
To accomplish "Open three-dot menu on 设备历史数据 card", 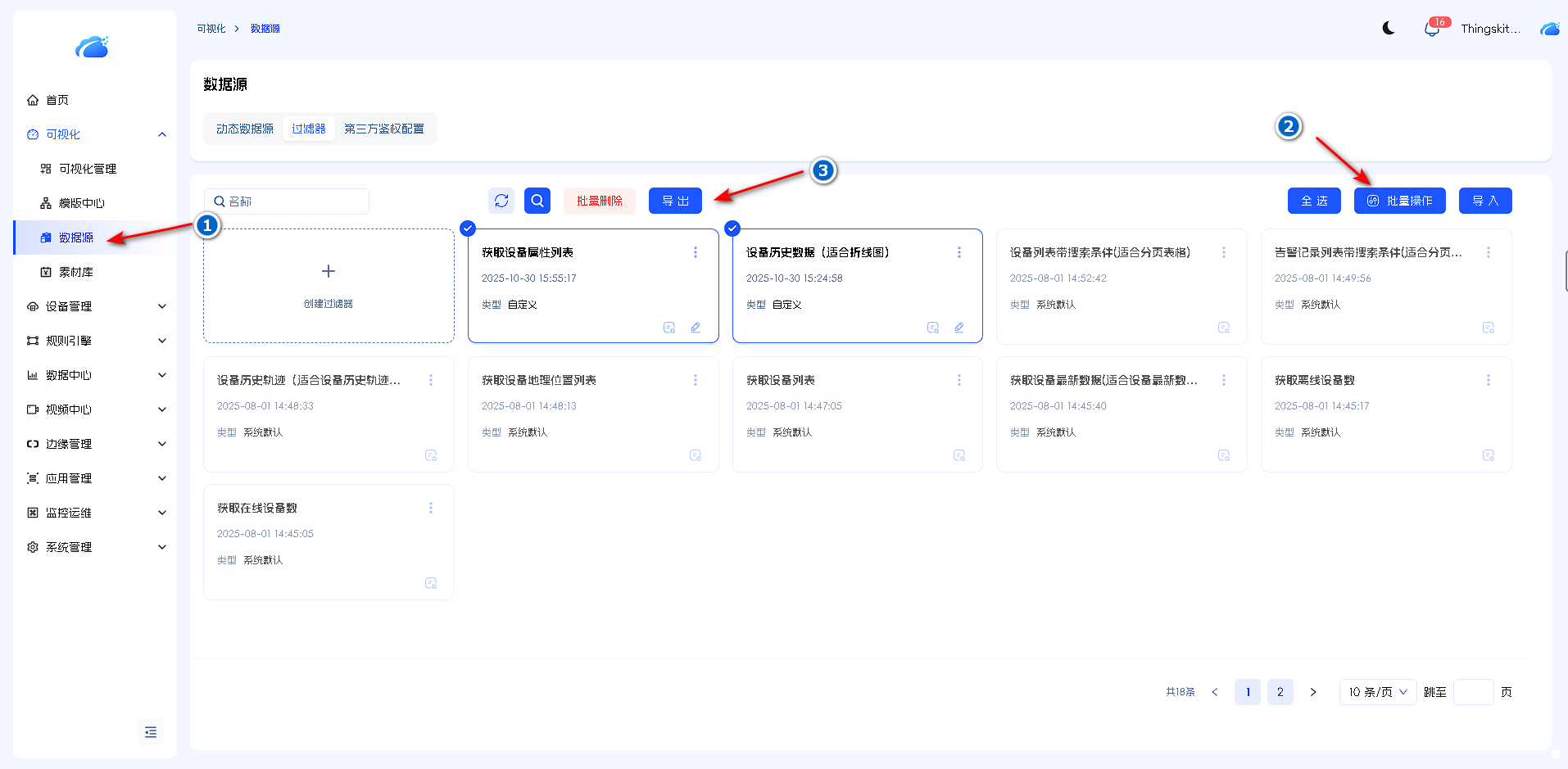I will click(x=959, y=252).
